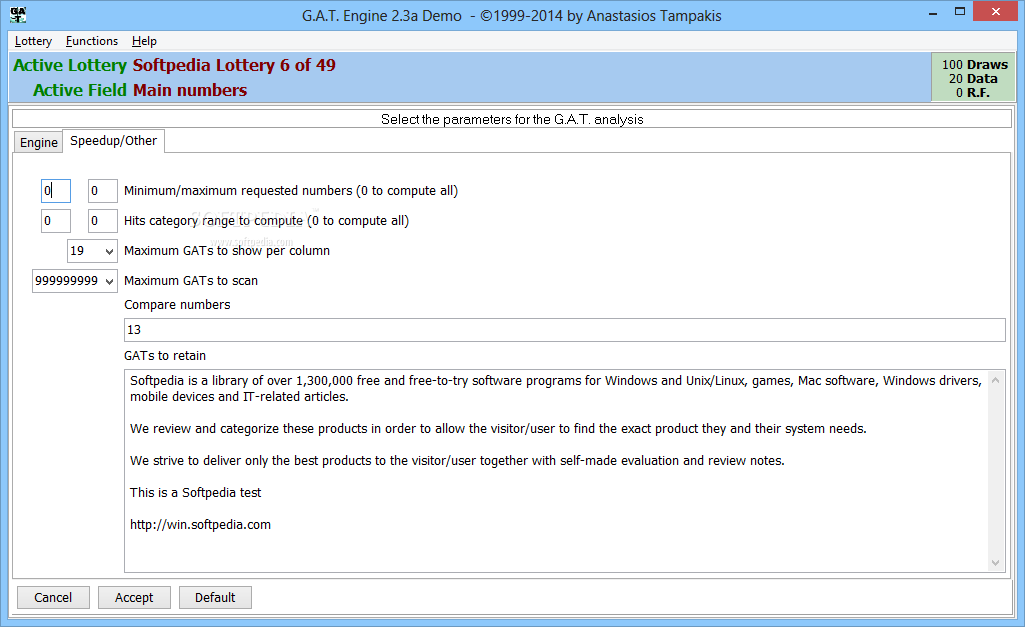Click the '20 Data' status entry
The width and height of the screenshot is (1025, 627).
(973, 78)
